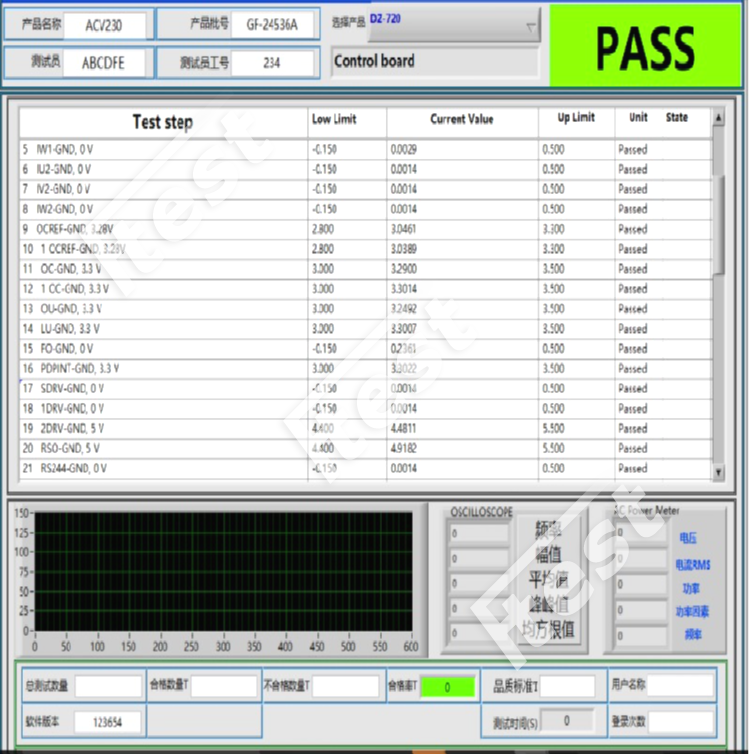
Task: Click the Current Value column header
Action: [x=461, y=119]
